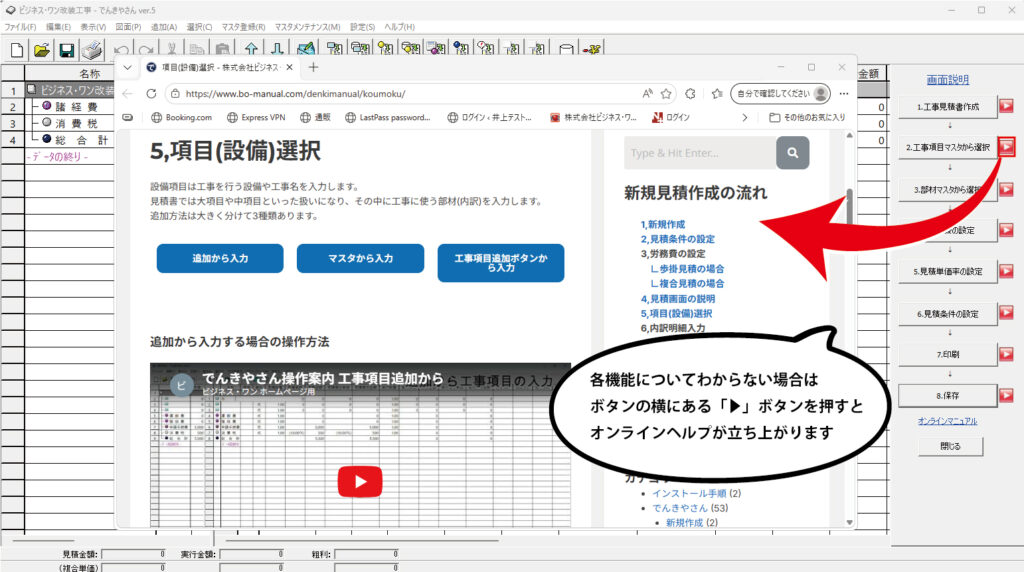Click the 閉じる button in the guide panel
The height and width of the screenshot is (572, 1024).
950,446
